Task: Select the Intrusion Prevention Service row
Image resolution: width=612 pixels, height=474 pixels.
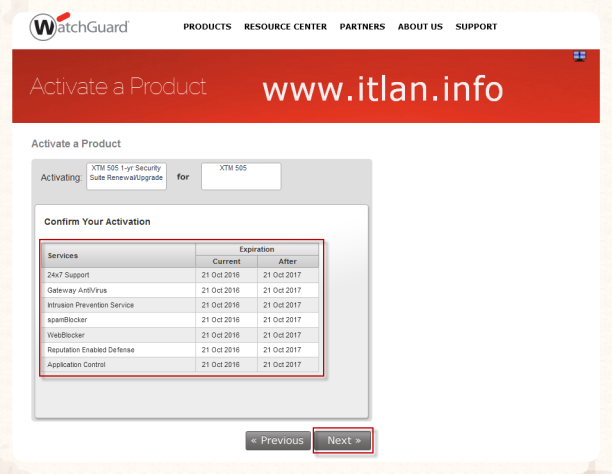Action: [x=117, y=304]
